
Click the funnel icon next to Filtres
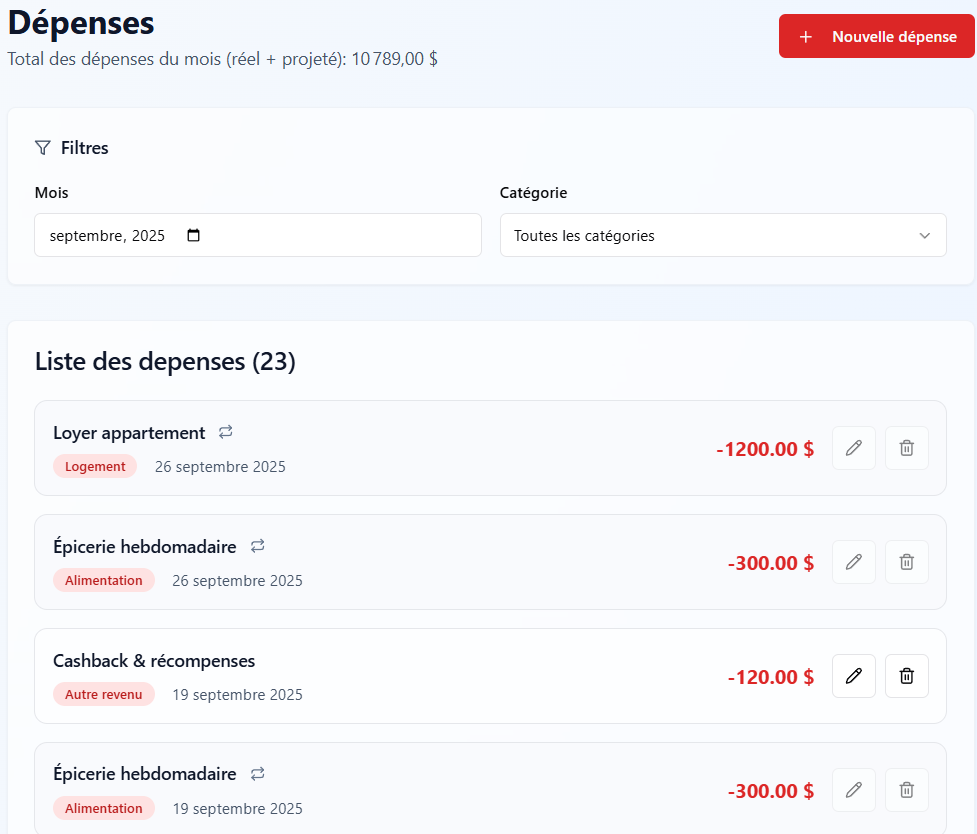(42, 148)
